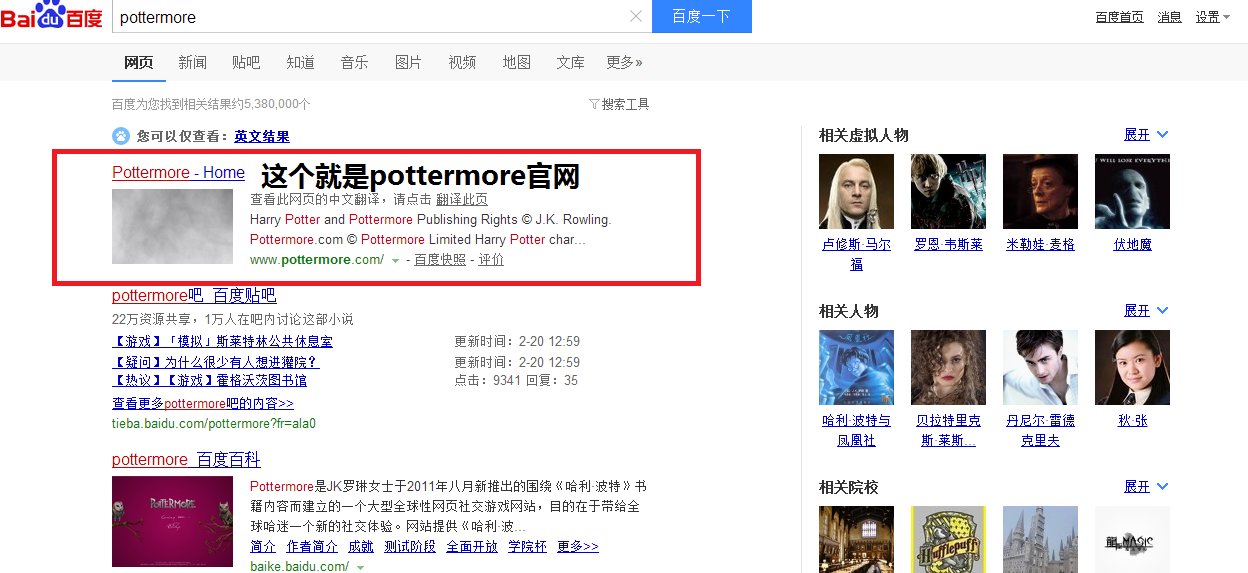Open 百度快照 cached page link

tap(440, 259)
